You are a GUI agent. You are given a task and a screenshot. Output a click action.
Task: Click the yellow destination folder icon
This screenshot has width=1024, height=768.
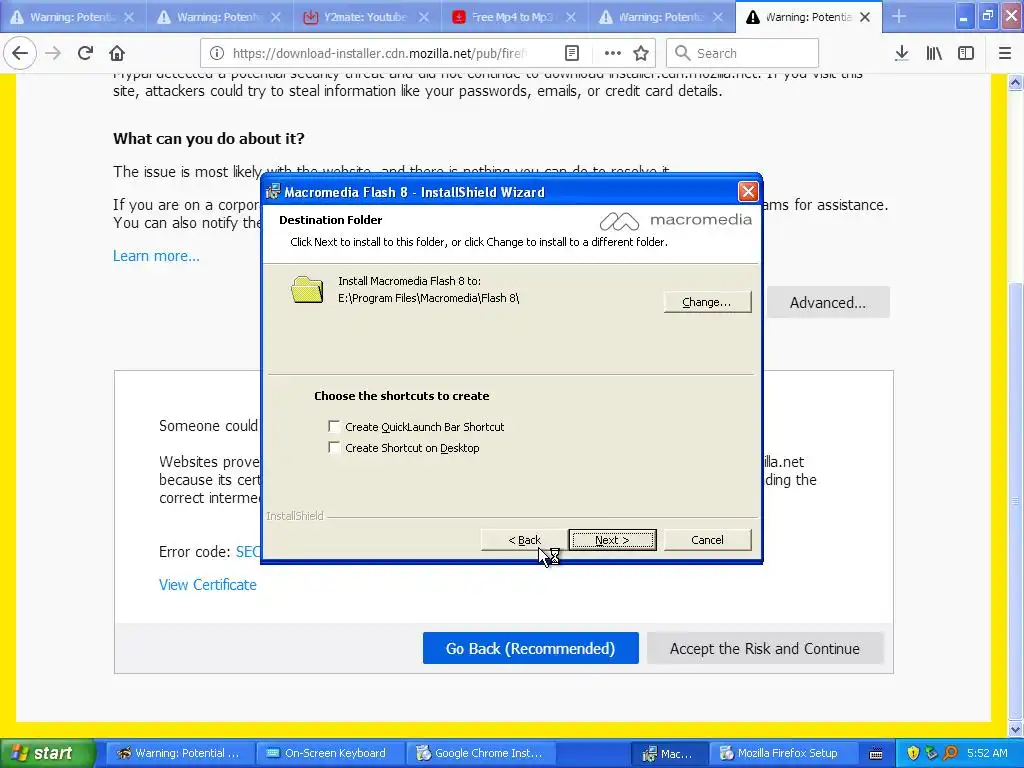[307, 289]
